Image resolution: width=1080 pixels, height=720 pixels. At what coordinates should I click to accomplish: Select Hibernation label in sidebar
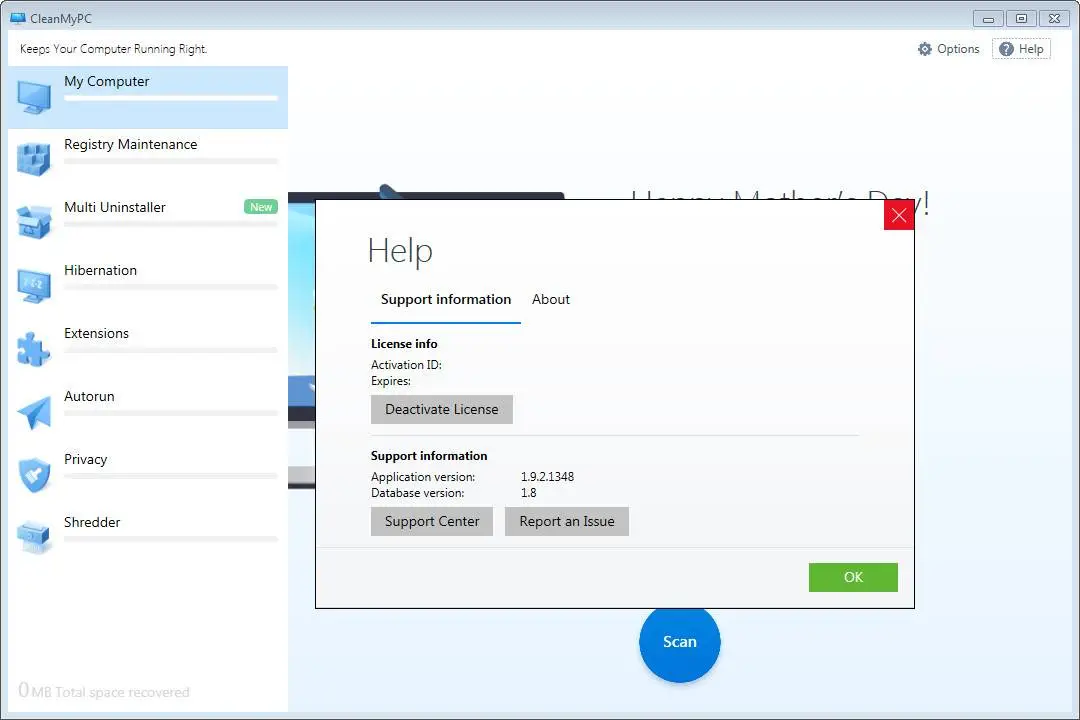click(101, 271)
